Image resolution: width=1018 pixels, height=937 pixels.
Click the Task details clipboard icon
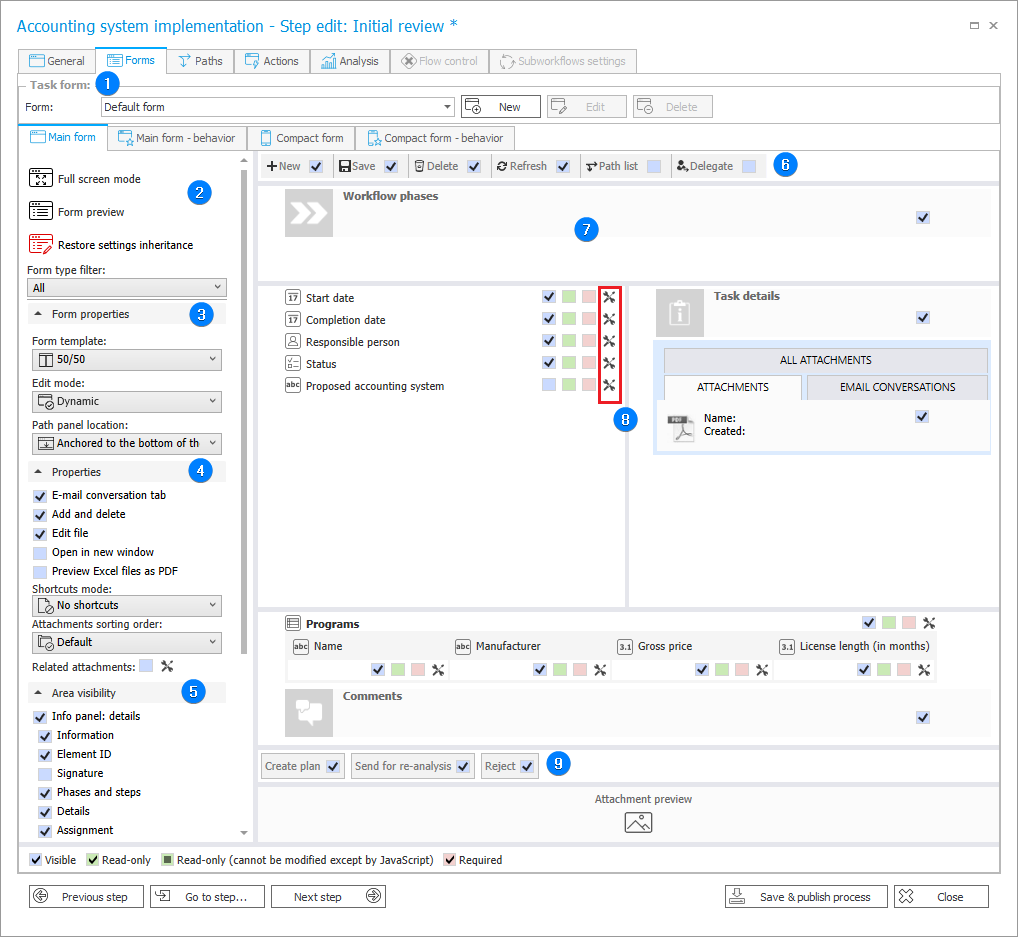[679, 312]
